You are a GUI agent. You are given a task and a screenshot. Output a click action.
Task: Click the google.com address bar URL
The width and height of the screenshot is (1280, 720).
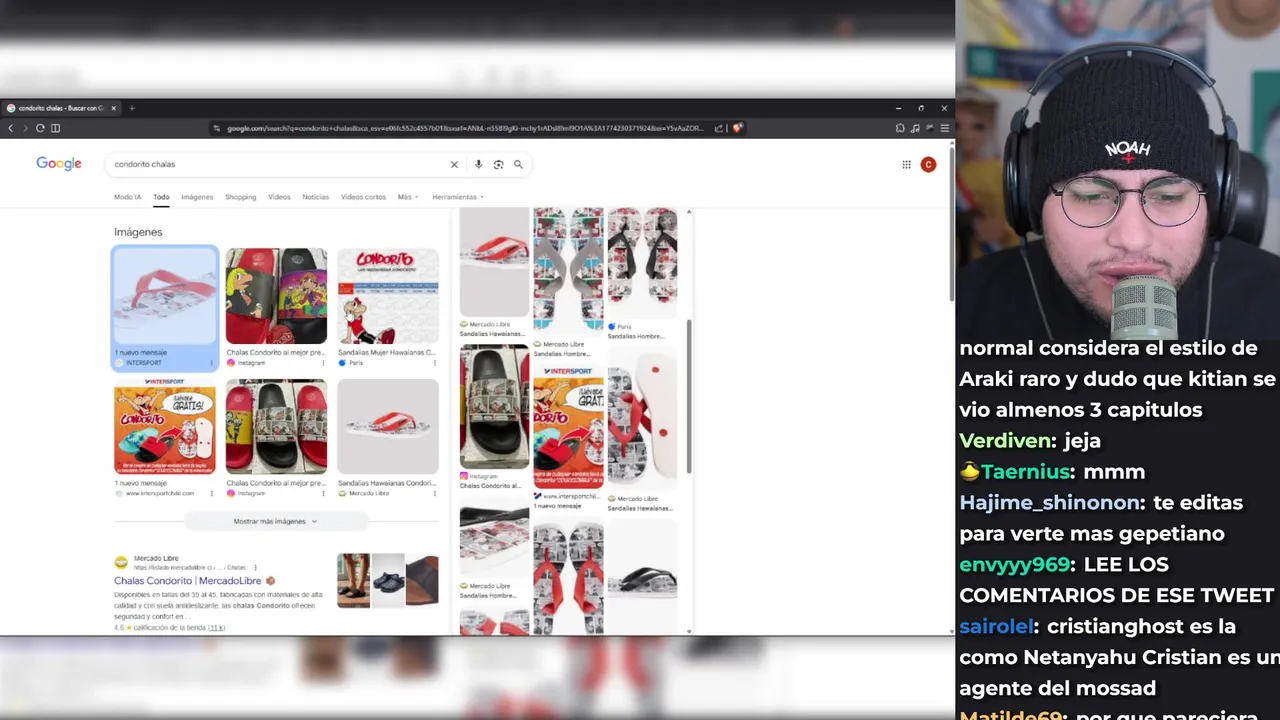[465, 128]
